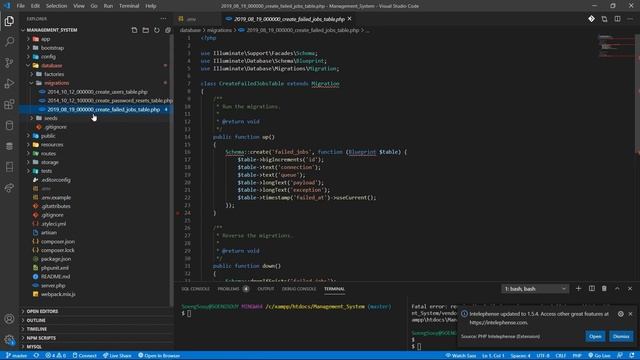The height and width of the screenshot is (360, 640).
Task: Click errors and warnings count in status bar
Action: [x=56, y=356]
